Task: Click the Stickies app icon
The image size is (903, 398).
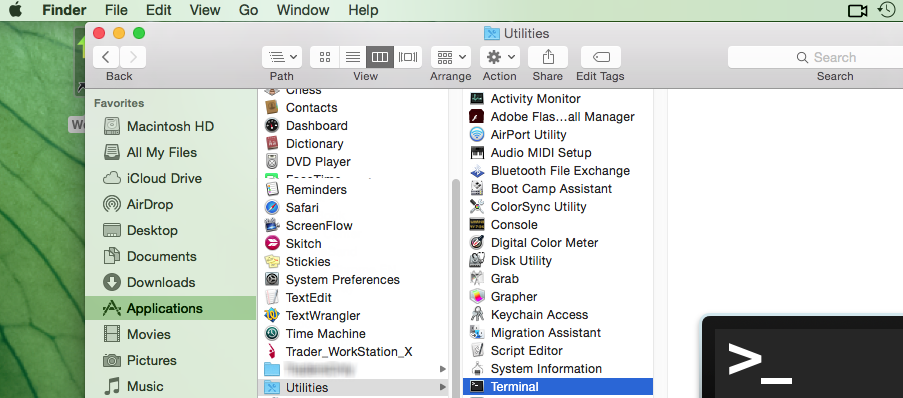Action: (x=272, y=261)
